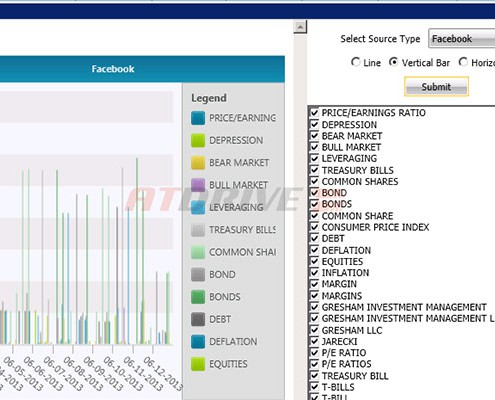The height and width of the screenshot is (400, 495).
Task: Toggle the TREASURY BILLS checkbox
Action: [314, 170]
